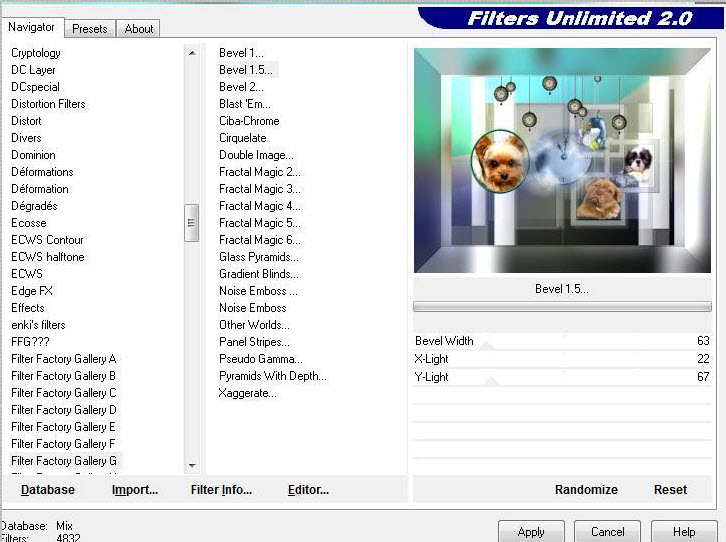
Task: Select the Déformations category
Action: point(42,172)
